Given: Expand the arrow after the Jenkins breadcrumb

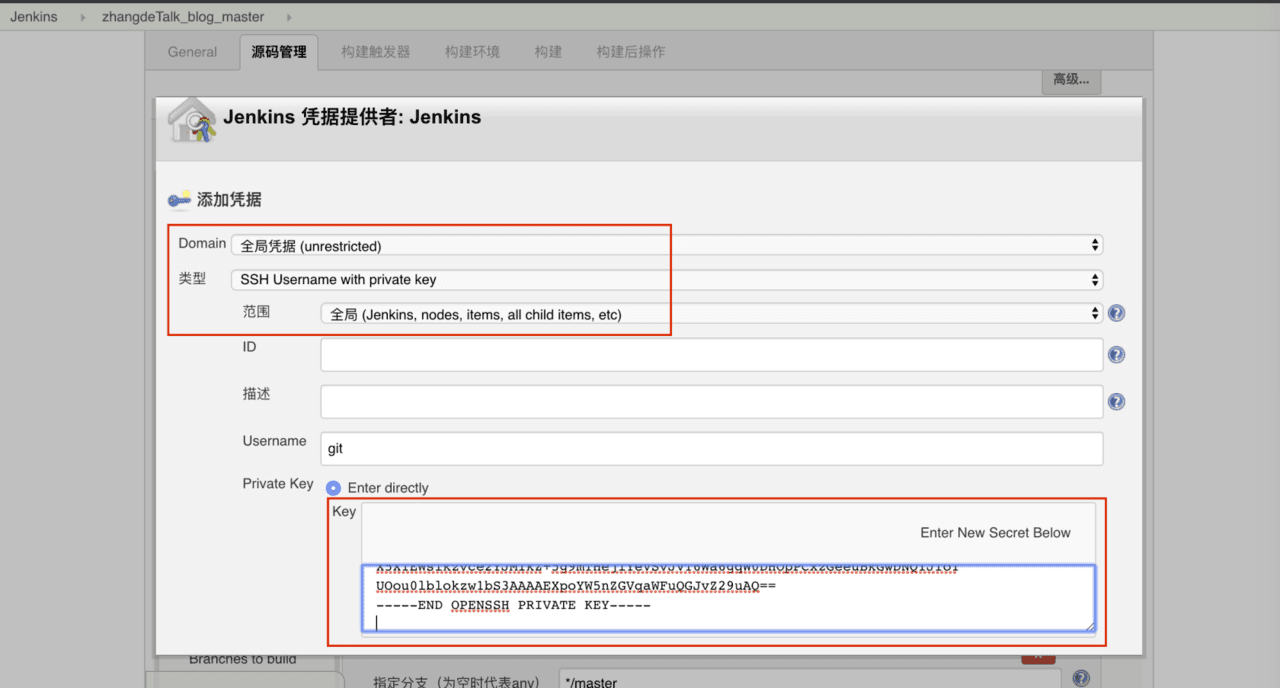Looking at the screenshot, I should click(x=83, y=17).
